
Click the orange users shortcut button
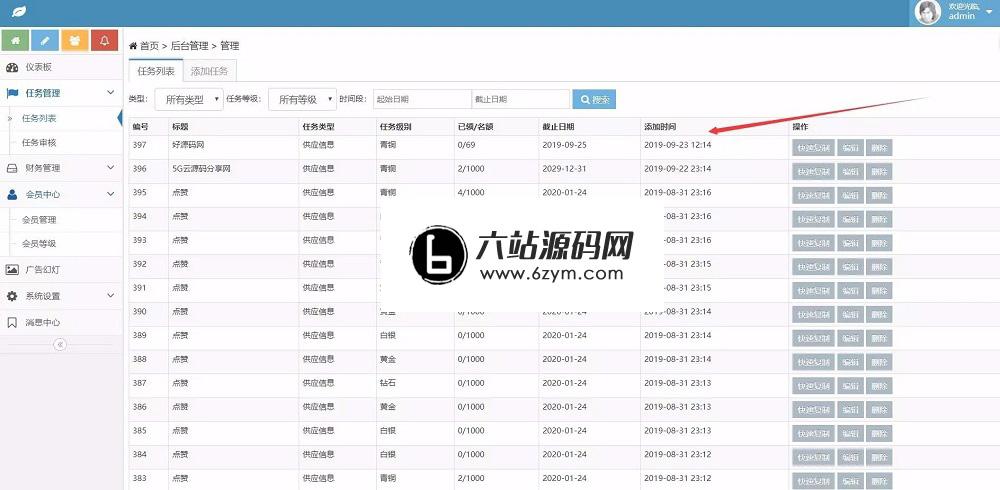pos(75,40)
